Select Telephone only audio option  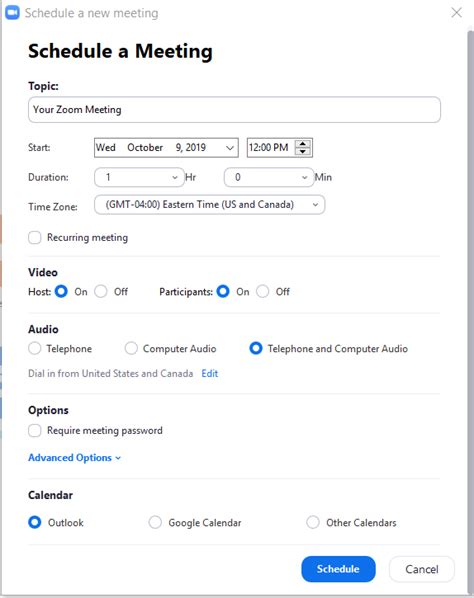click(x=35, y=349)
